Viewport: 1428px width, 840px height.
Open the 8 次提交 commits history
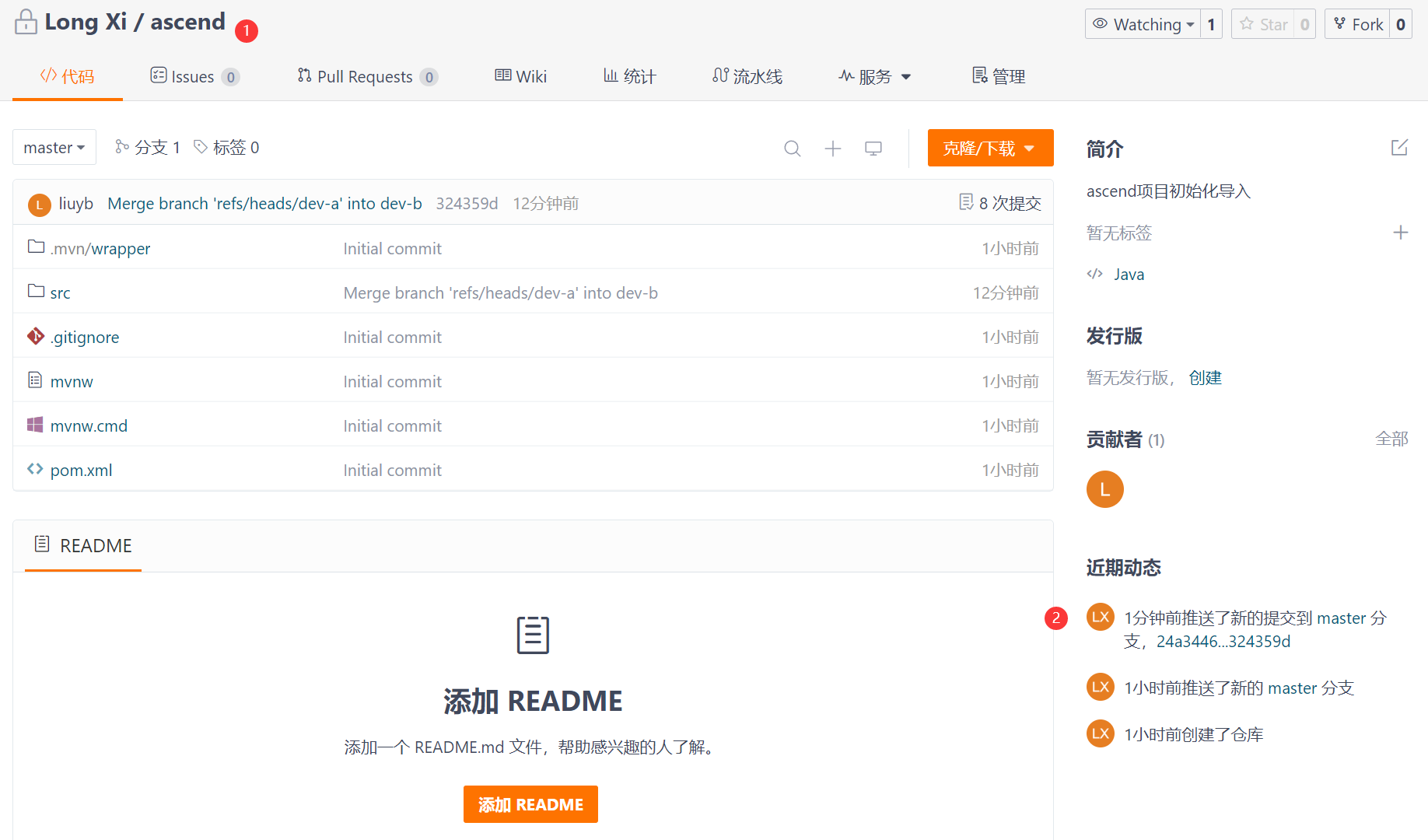[1000, 203]
